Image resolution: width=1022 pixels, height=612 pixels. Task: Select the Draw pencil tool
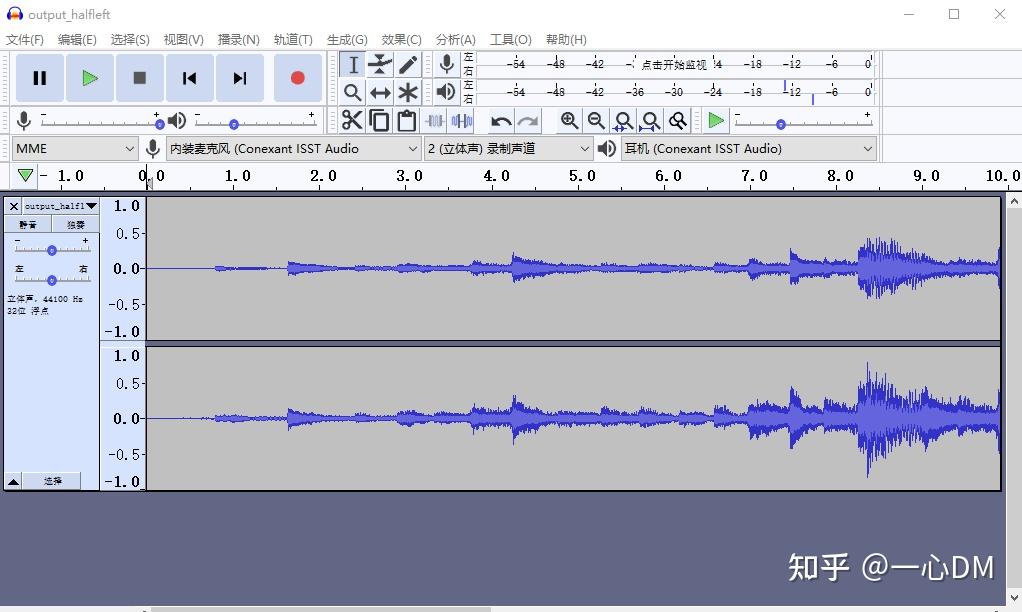click(408, 65)
